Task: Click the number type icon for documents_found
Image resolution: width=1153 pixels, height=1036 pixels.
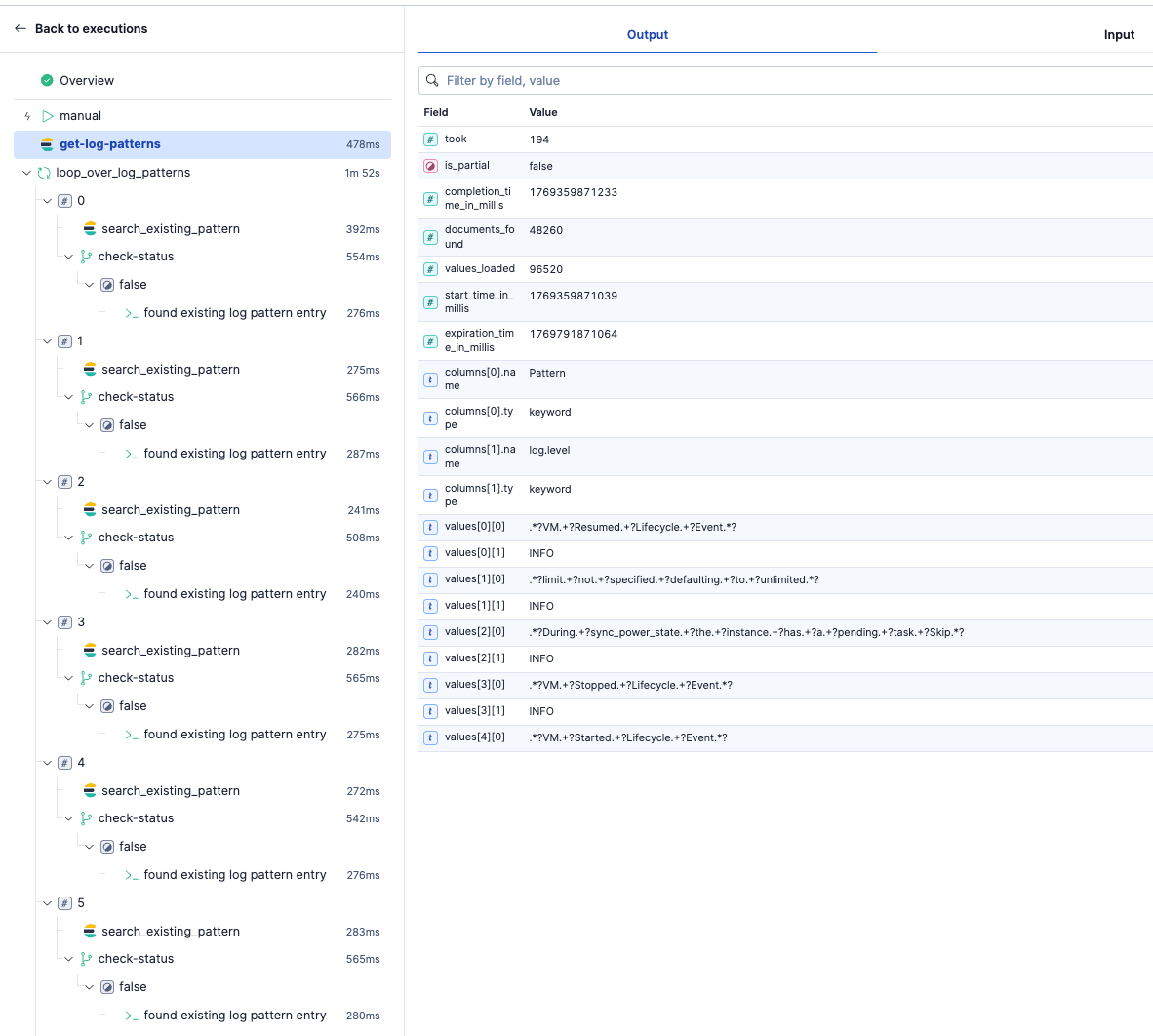Action: pyautogui.click(x=431, y=237)
